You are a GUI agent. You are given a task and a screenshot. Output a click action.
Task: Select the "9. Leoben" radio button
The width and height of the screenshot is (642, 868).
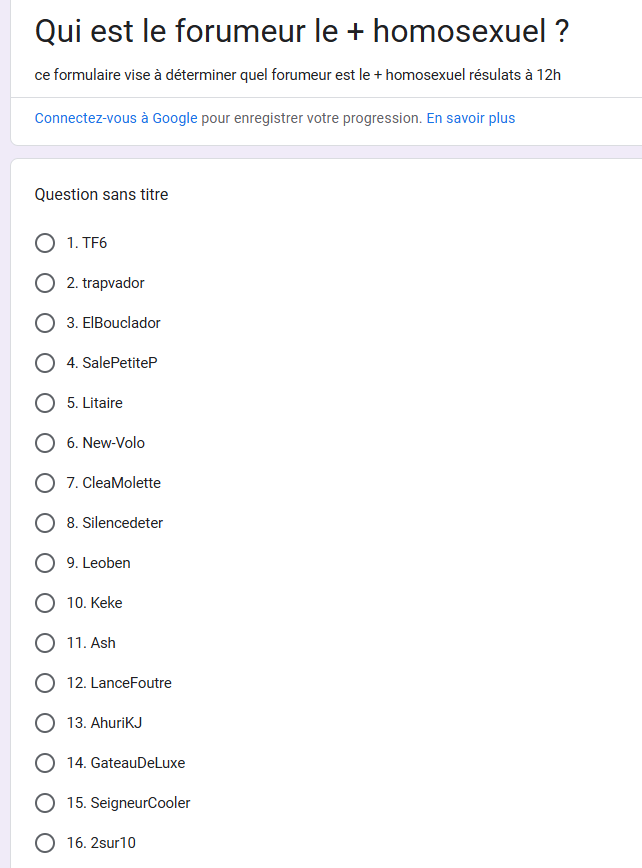point(45,563)
